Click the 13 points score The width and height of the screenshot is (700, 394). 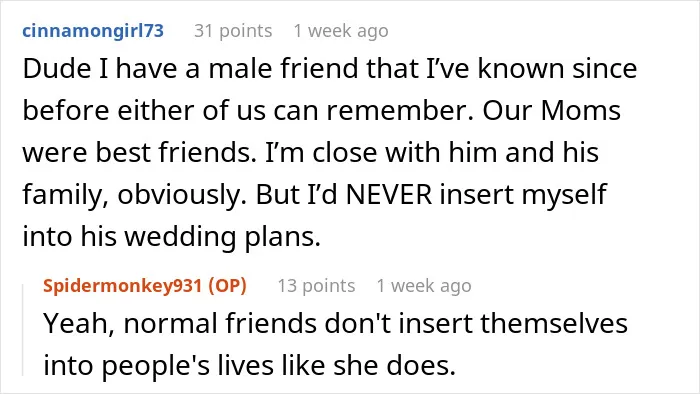click(317, 286)
